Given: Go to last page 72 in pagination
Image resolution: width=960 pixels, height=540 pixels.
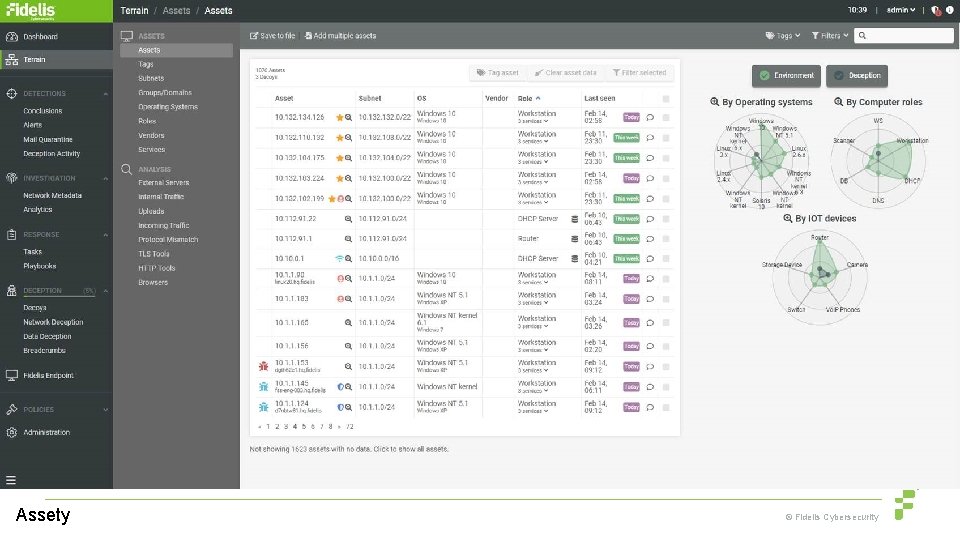Looking at the screenshot, I should 350,427.
